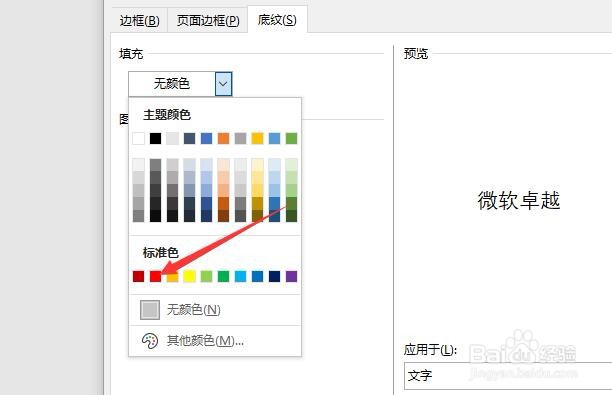Click the palette icon for other colors

click(150, 341)
